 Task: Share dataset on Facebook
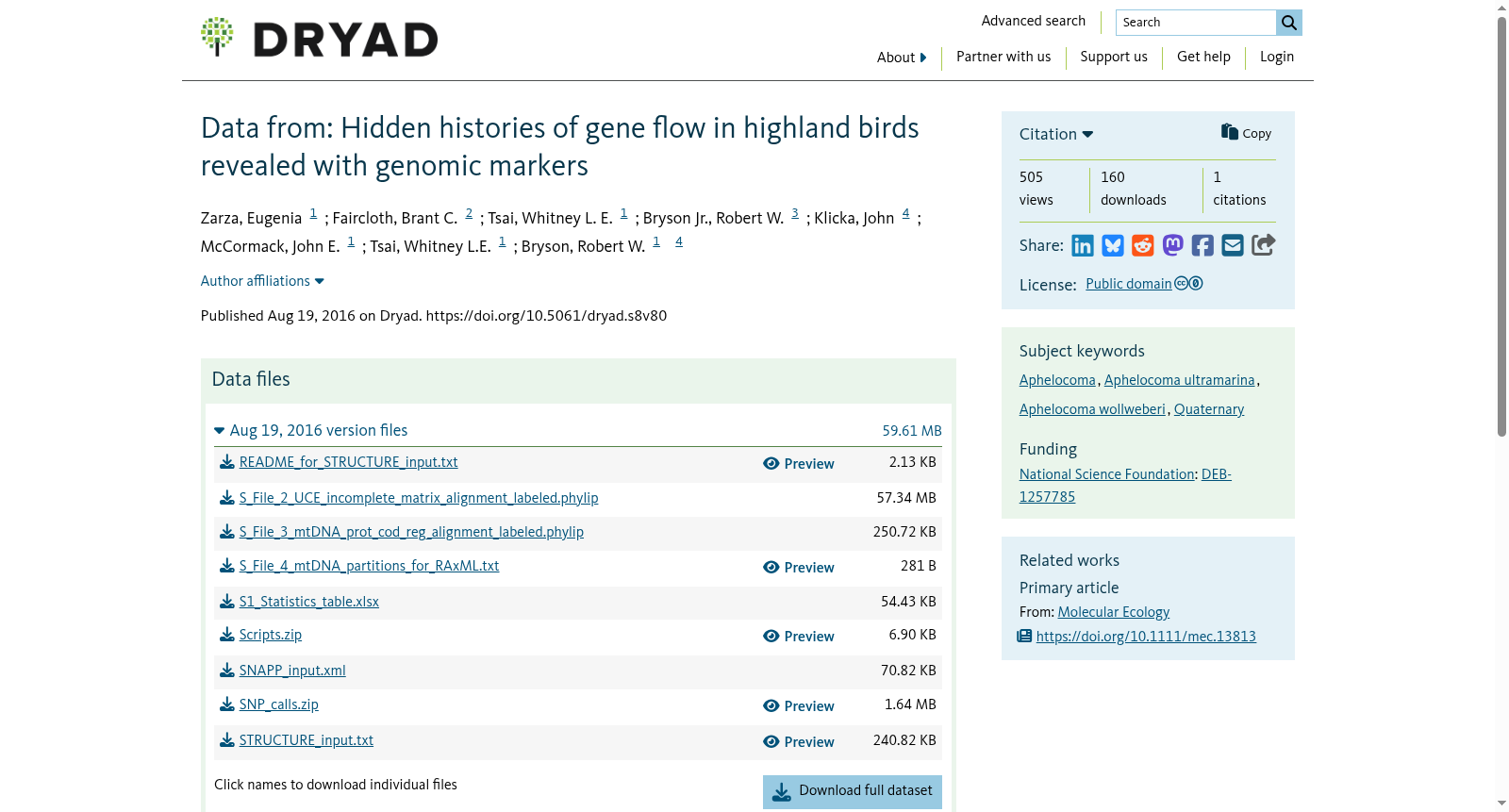(x=1202, y=246)
